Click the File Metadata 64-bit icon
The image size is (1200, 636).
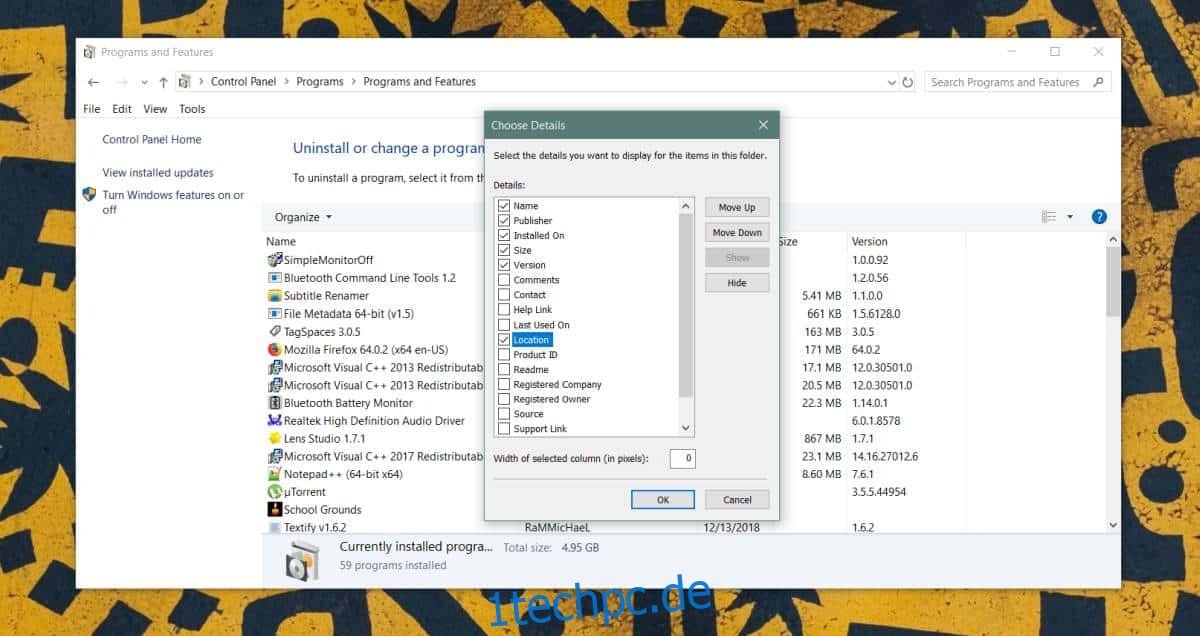tap(275, 314)
